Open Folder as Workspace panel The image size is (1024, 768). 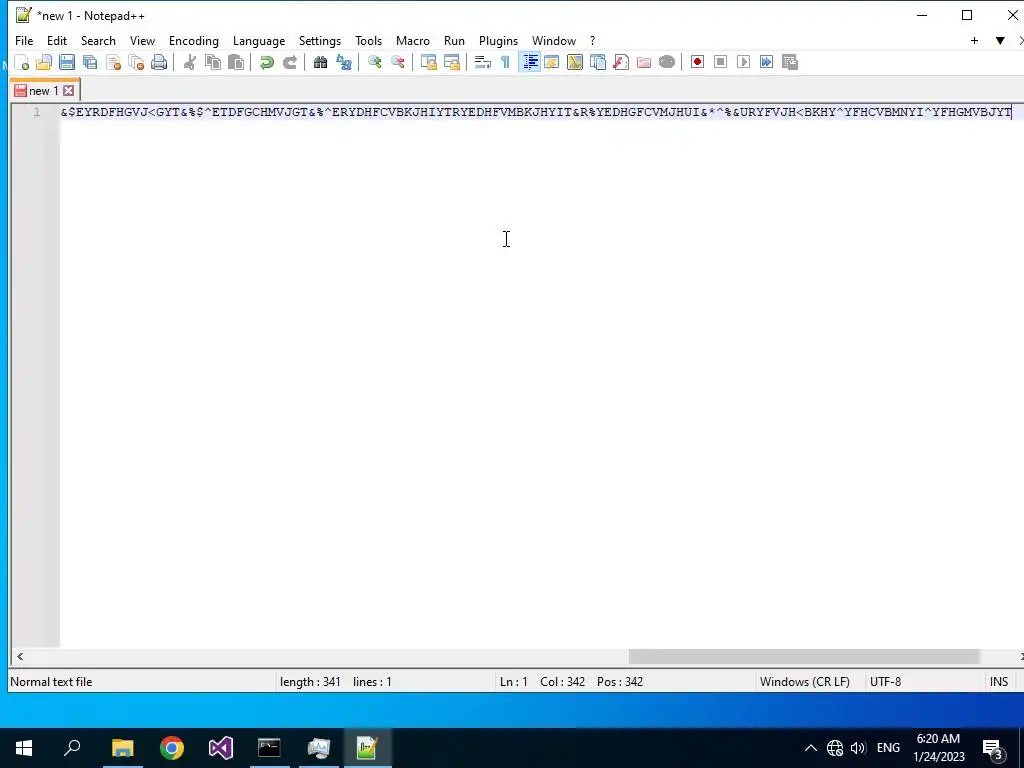pyautogui.click(x=644, y=62)
